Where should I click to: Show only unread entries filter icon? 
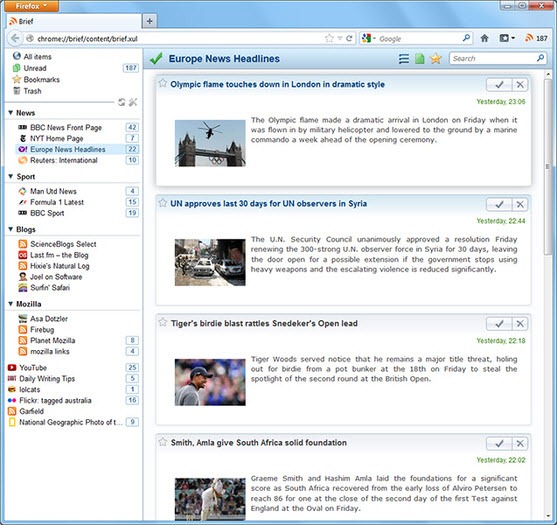[x=420, y=59]
